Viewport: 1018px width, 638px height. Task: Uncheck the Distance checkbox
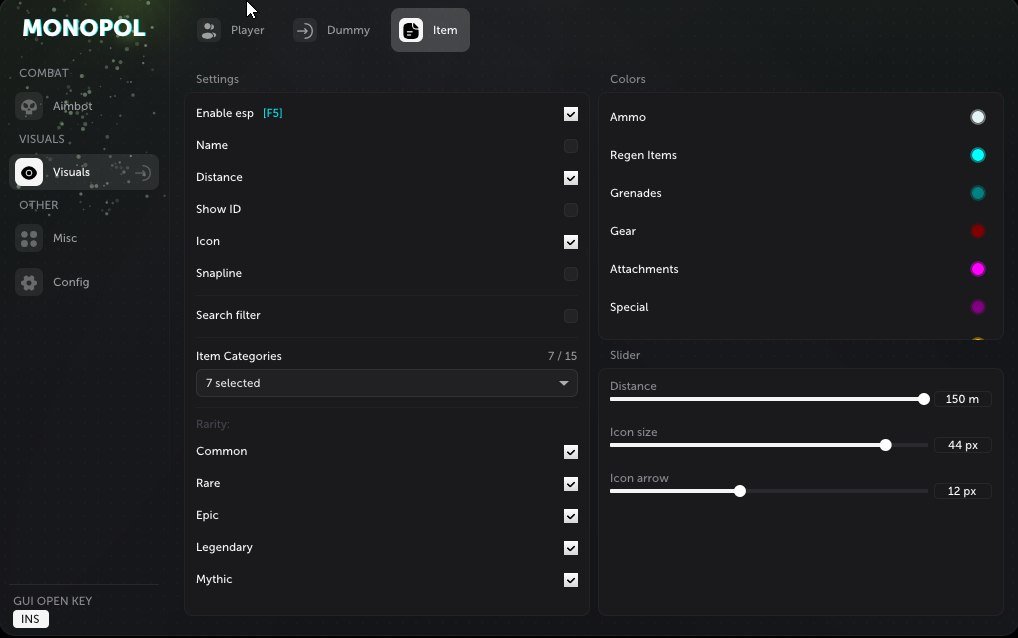pyautogui.click(x=571, y=178)
